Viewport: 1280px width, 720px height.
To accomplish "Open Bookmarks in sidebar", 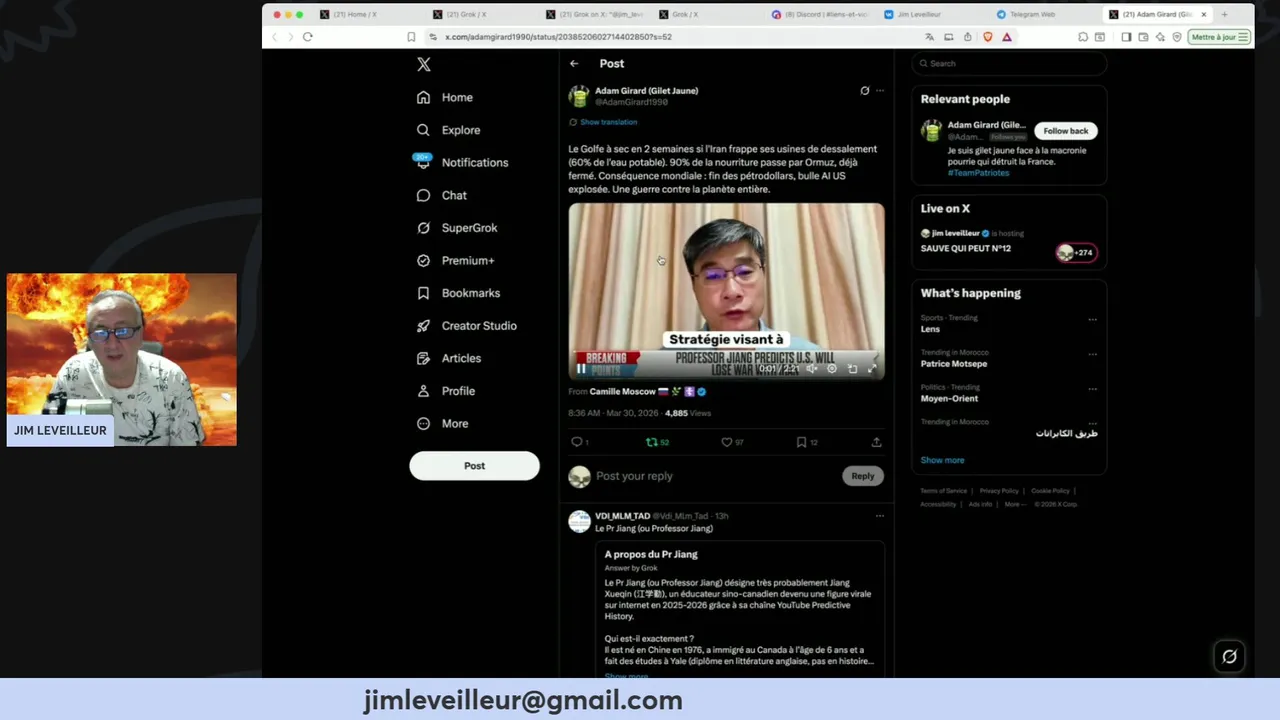I will (x=458, y=293).
